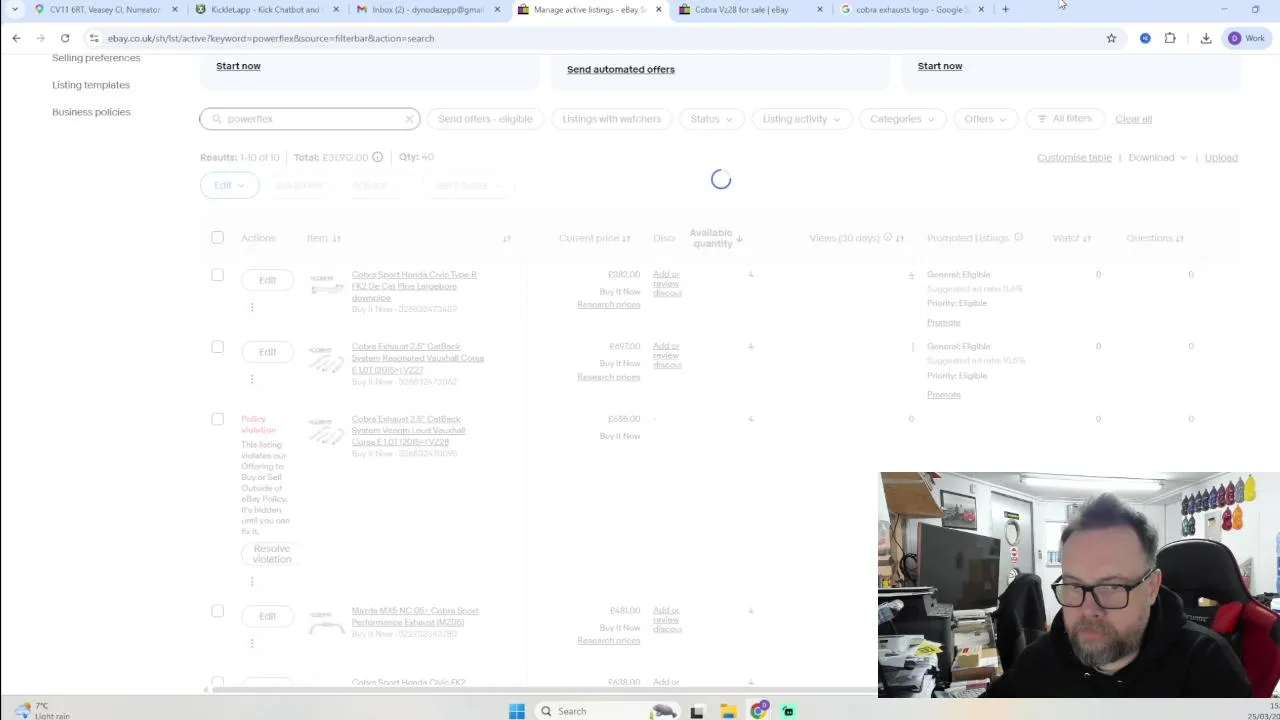
Task: Tick the select-all checkbox in the table header
Action: 217,238
